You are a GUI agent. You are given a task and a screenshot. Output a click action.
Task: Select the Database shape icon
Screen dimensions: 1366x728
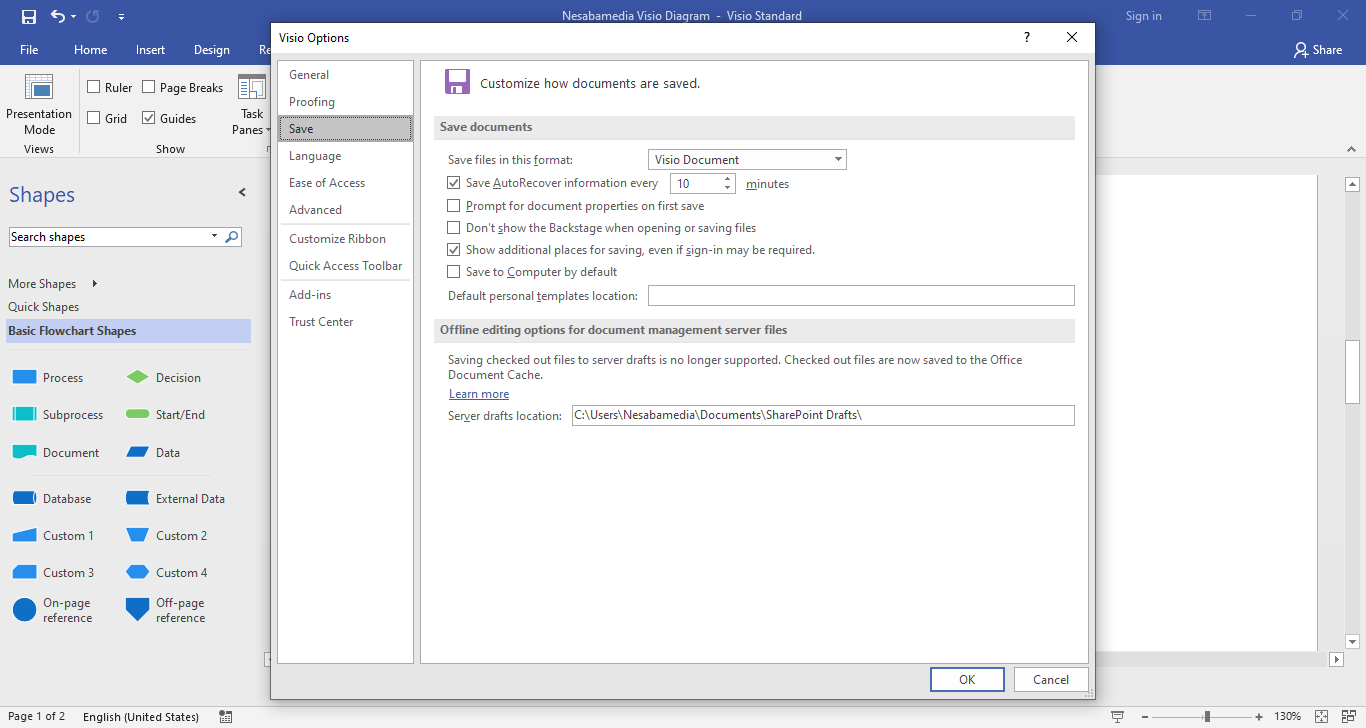24,498
